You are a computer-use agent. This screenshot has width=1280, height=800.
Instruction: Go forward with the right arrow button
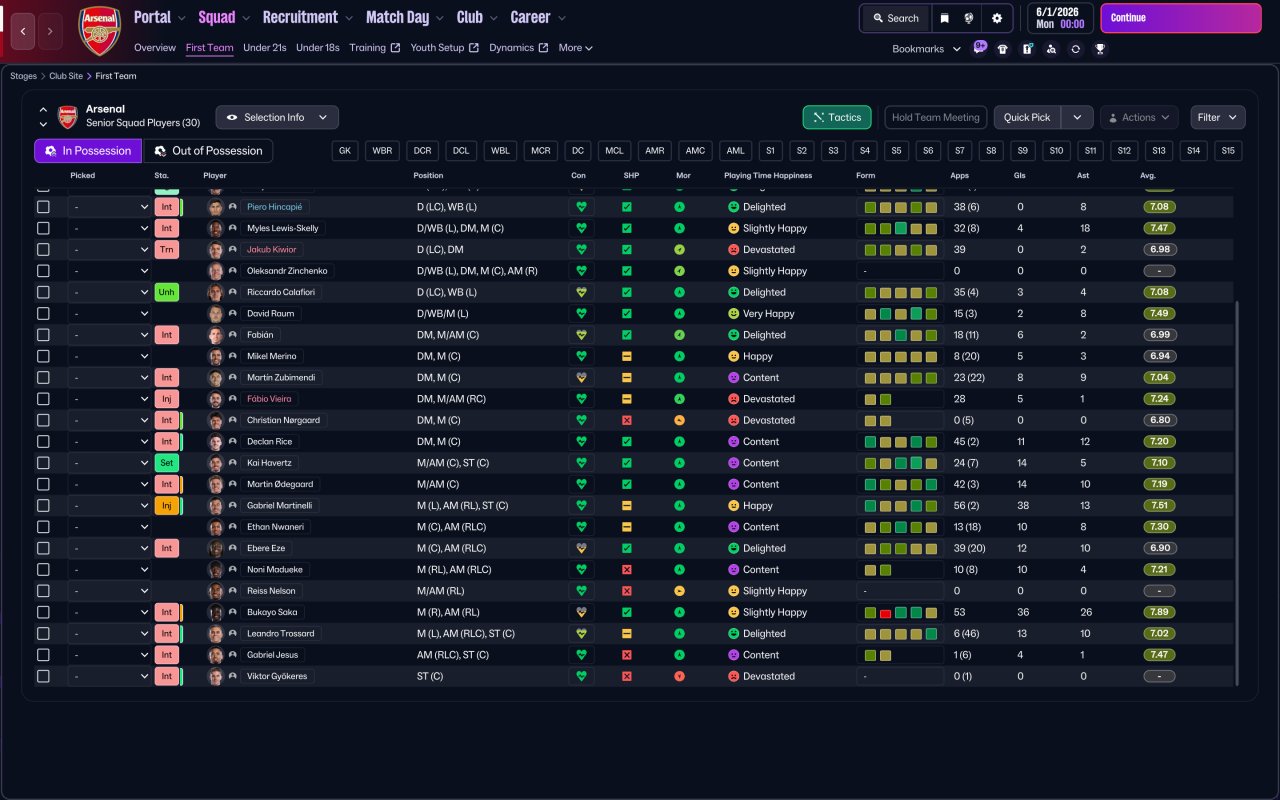tap(50, 31)
